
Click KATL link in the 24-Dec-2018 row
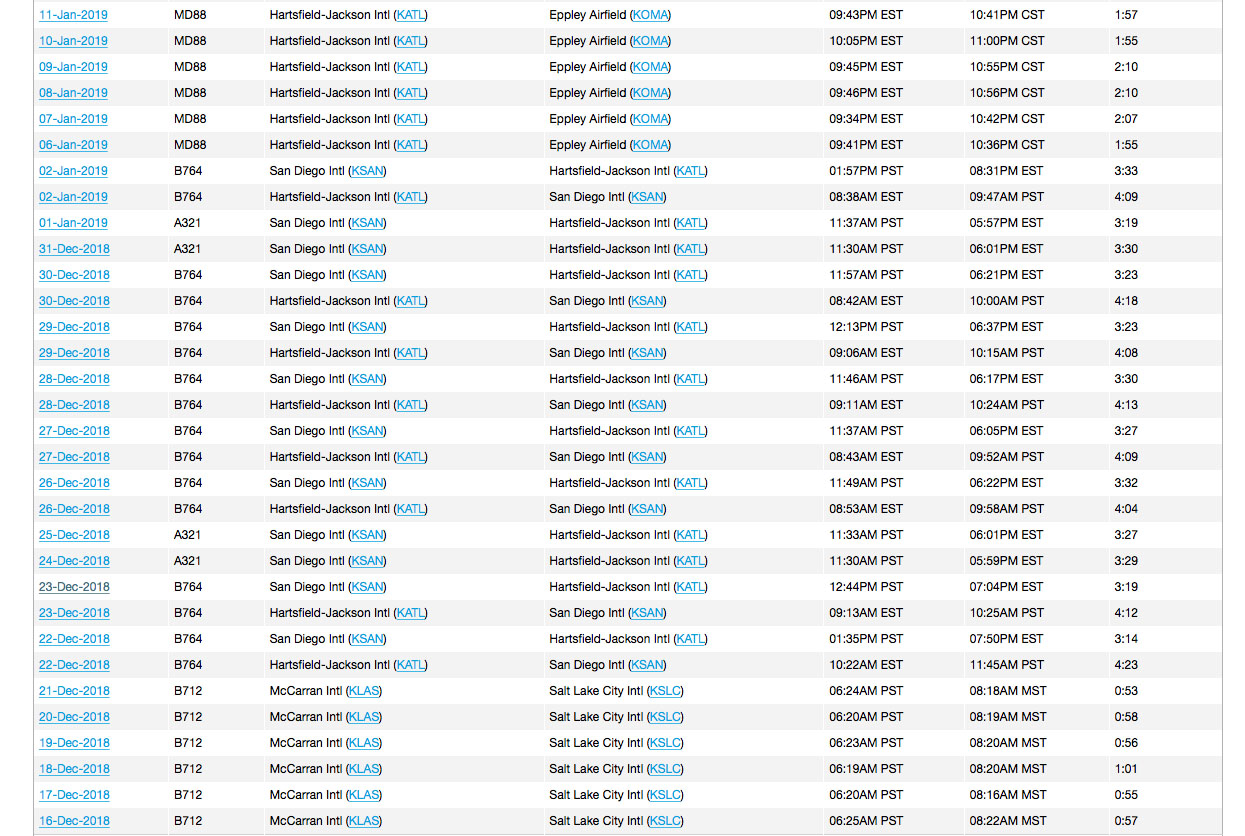coord(691,561)
